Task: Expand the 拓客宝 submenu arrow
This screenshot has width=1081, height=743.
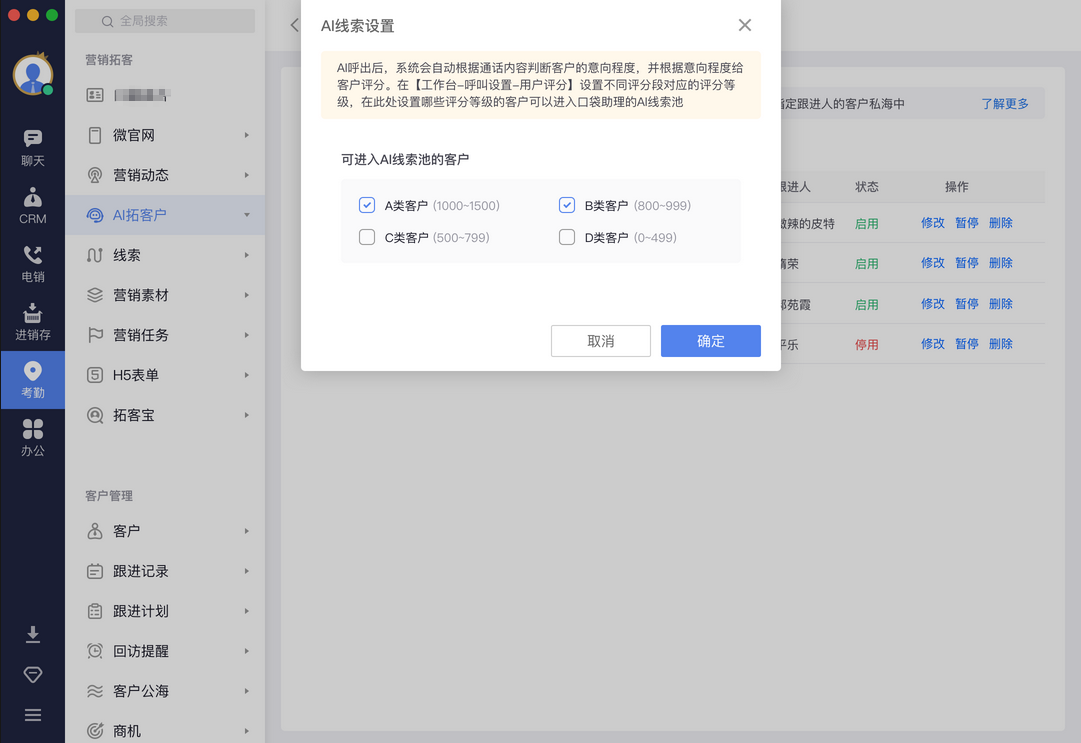Action: coord(246,415)
